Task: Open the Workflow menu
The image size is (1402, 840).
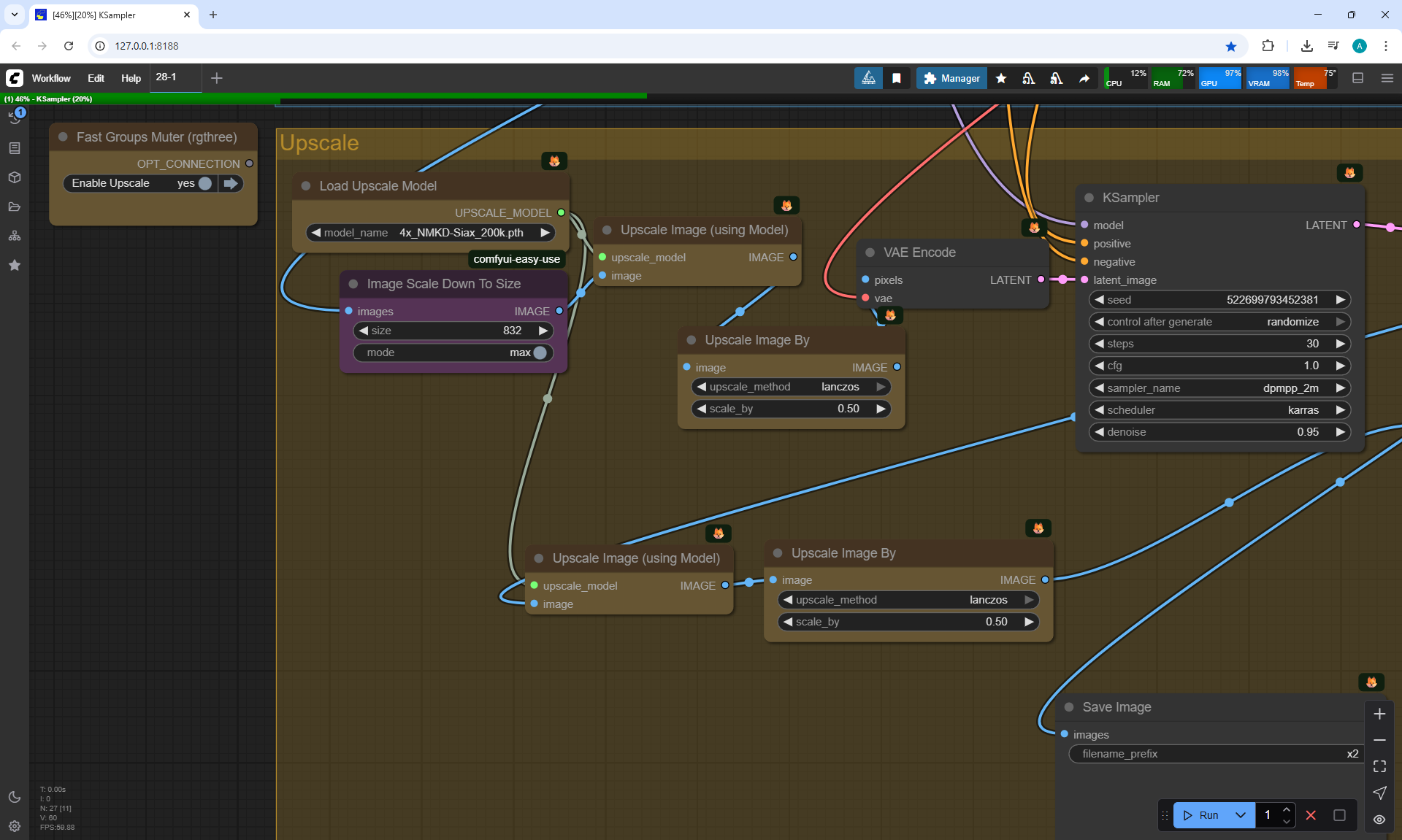Action: (51, 78)
